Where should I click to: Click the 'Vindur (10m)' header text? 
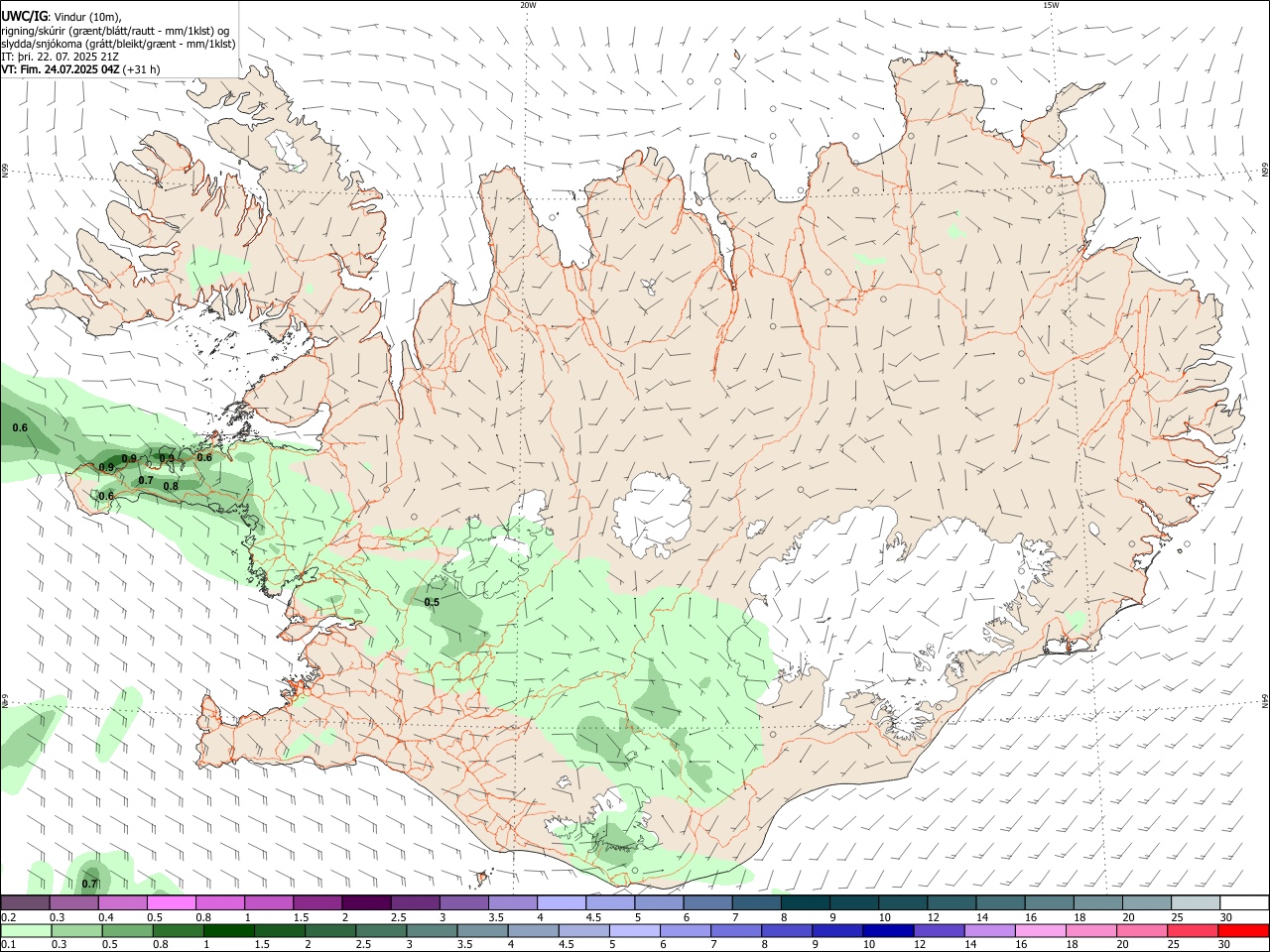[88, 17]
